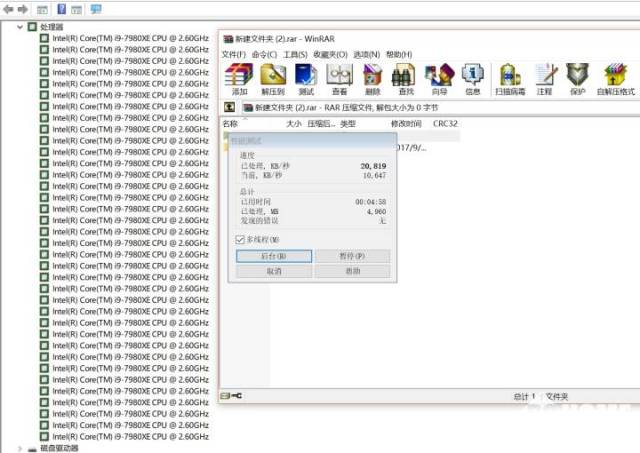Sort by the 类型 column header
The image size is (640, 453).
(x=348, y=124)
